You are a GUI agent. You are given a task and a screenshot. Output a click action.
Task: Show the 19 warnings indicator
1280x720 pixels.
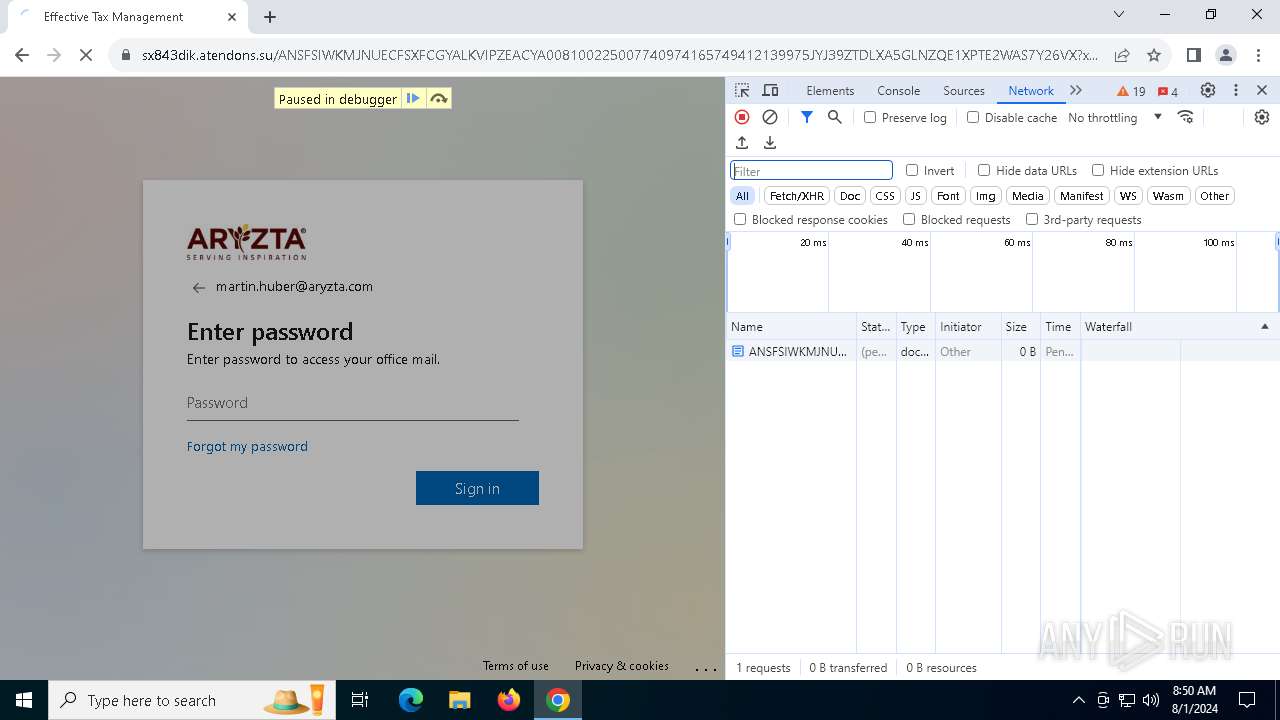click(x=1132, y=91)
